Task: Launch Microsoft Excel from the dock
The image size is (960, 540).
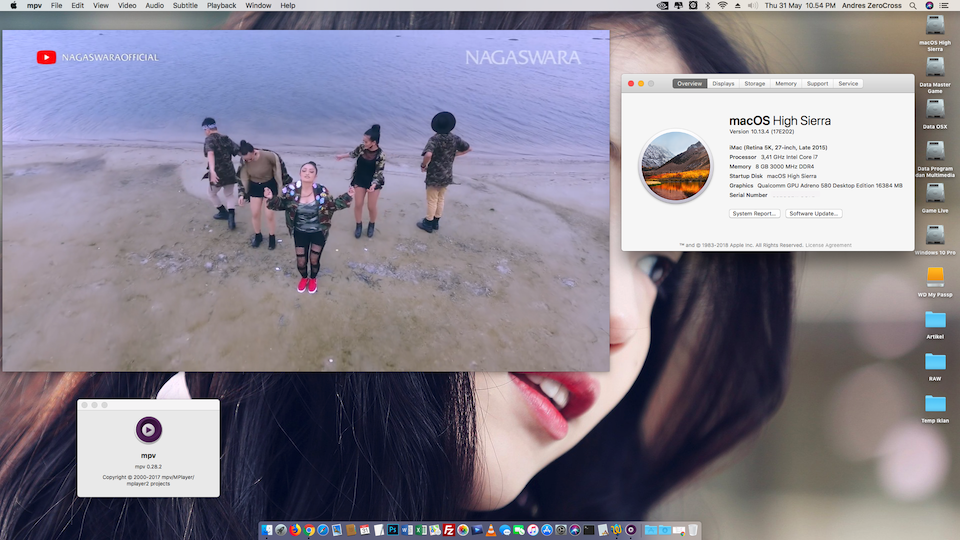Action: tap(421, 530)
